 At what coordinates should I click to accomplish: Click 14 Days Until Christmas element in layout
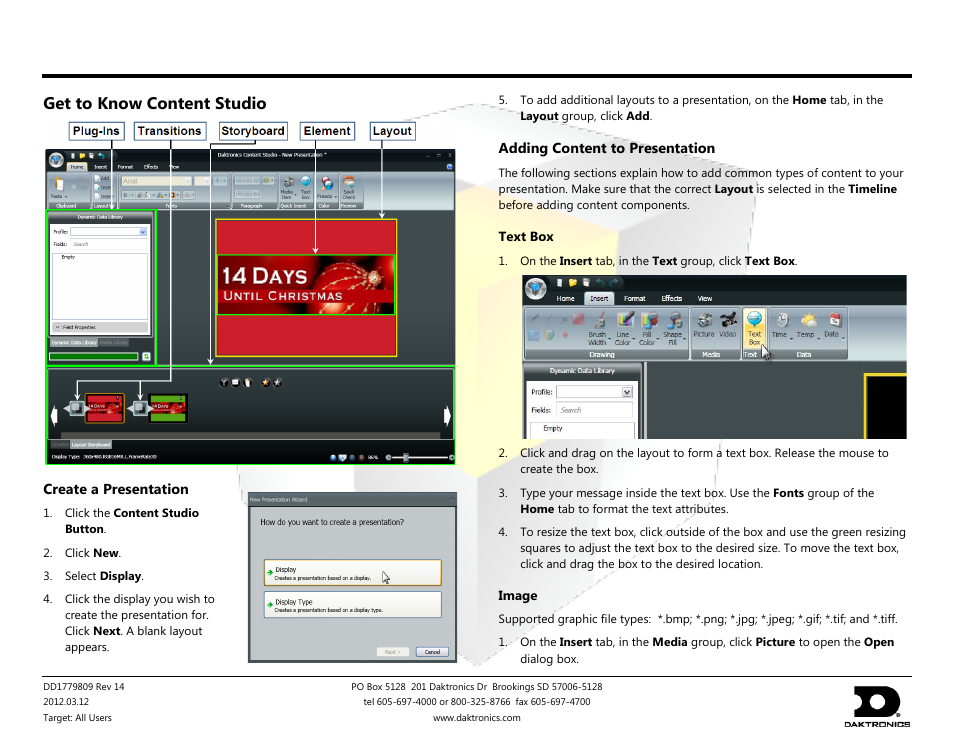click(x=306, y=285)
